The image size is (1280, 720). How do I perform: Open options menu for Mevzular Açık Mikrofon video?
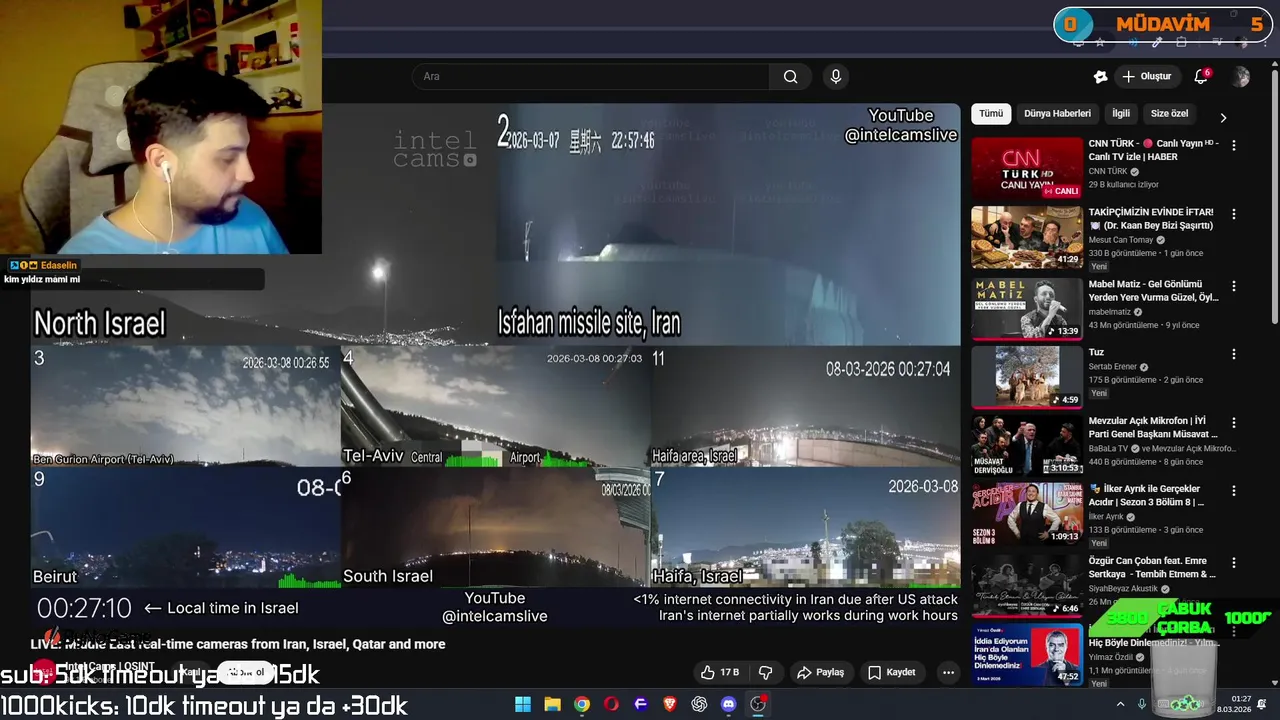tap(1233, 423)
